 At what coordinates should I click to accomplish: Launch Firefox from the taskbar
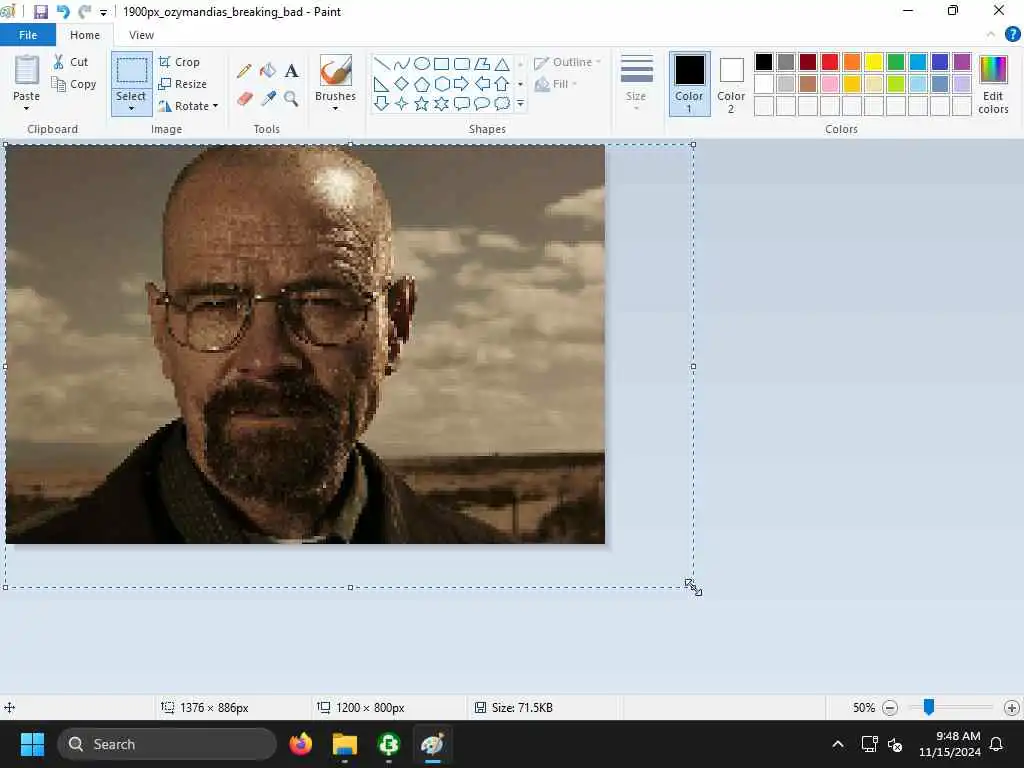point(300,744)
